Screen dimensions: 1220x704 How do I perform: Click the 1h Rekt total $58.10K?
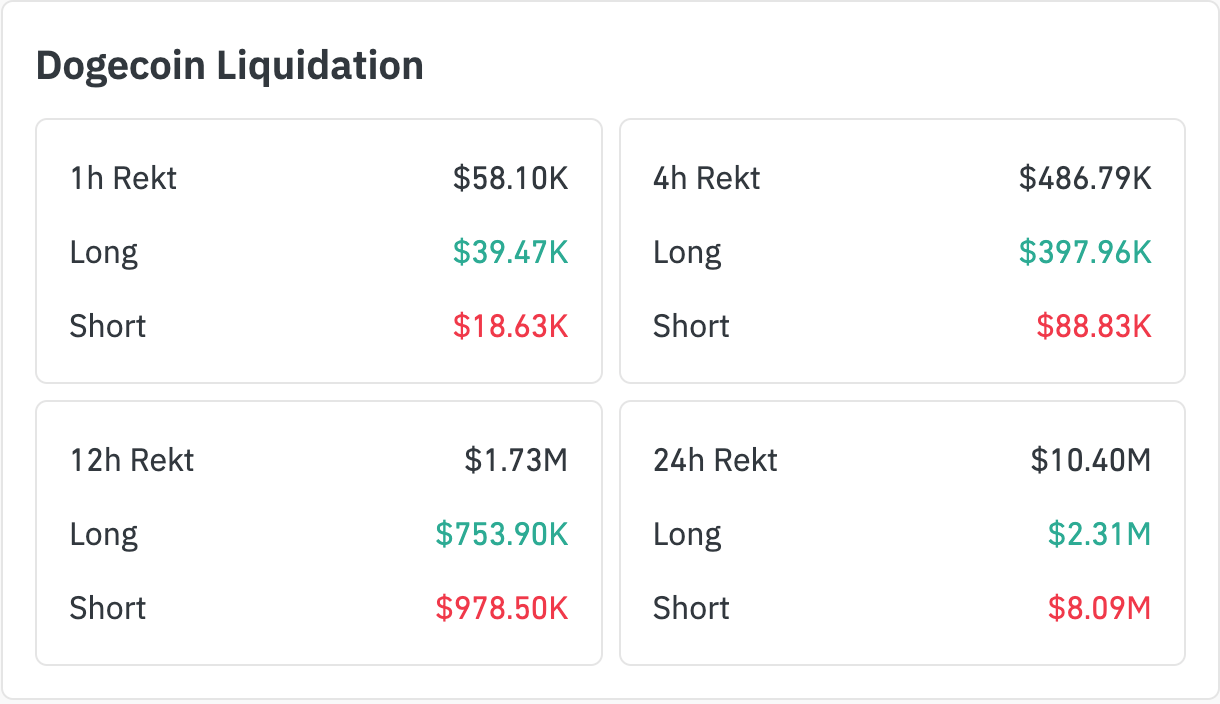coord(510,179)
